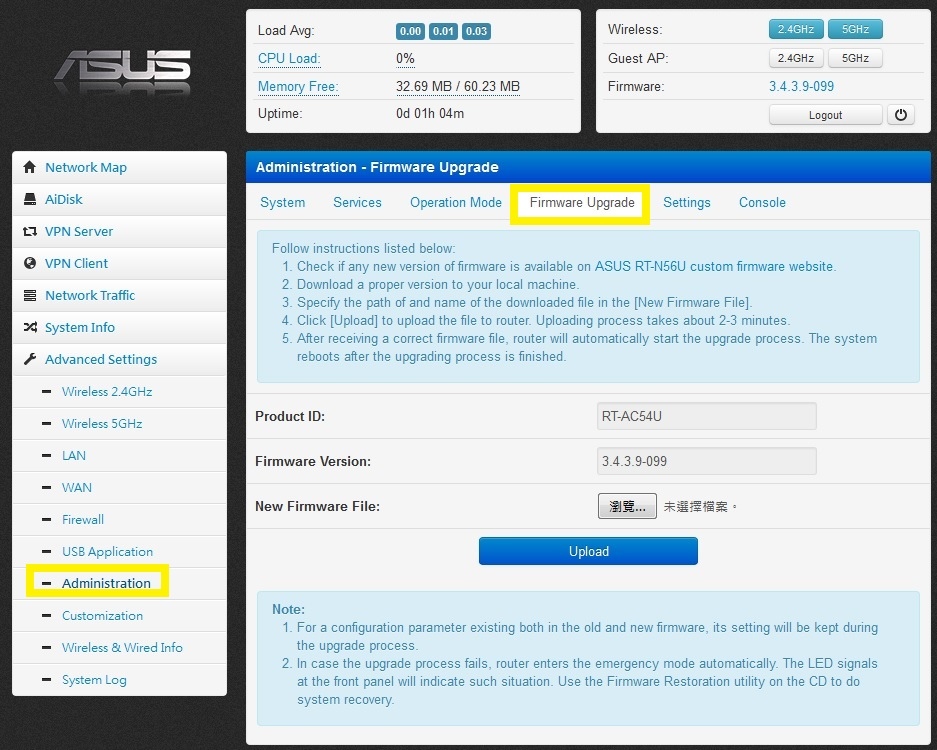Click the Firmware Version field
Viewport: 937px width, 750px height.
pos(706,461)
